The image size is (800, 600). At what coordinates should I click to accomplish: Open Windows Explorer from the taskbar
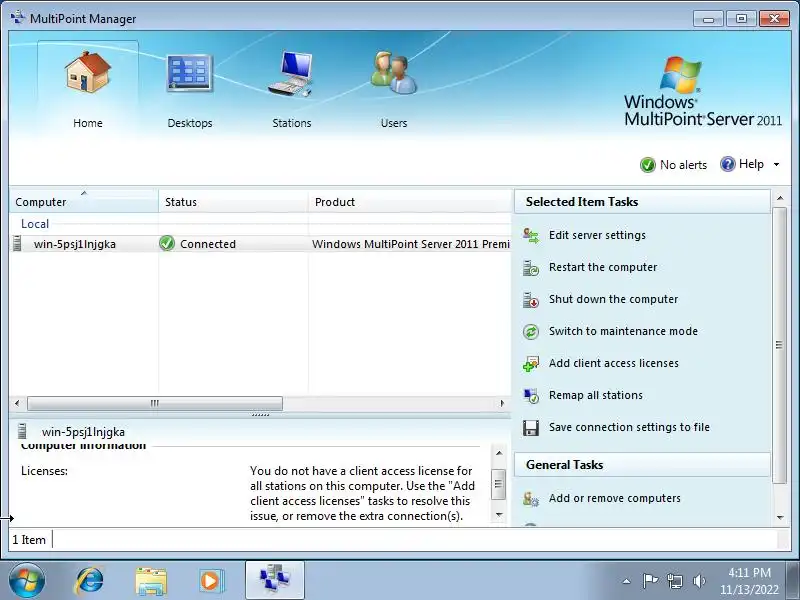(x=151, y=581)
